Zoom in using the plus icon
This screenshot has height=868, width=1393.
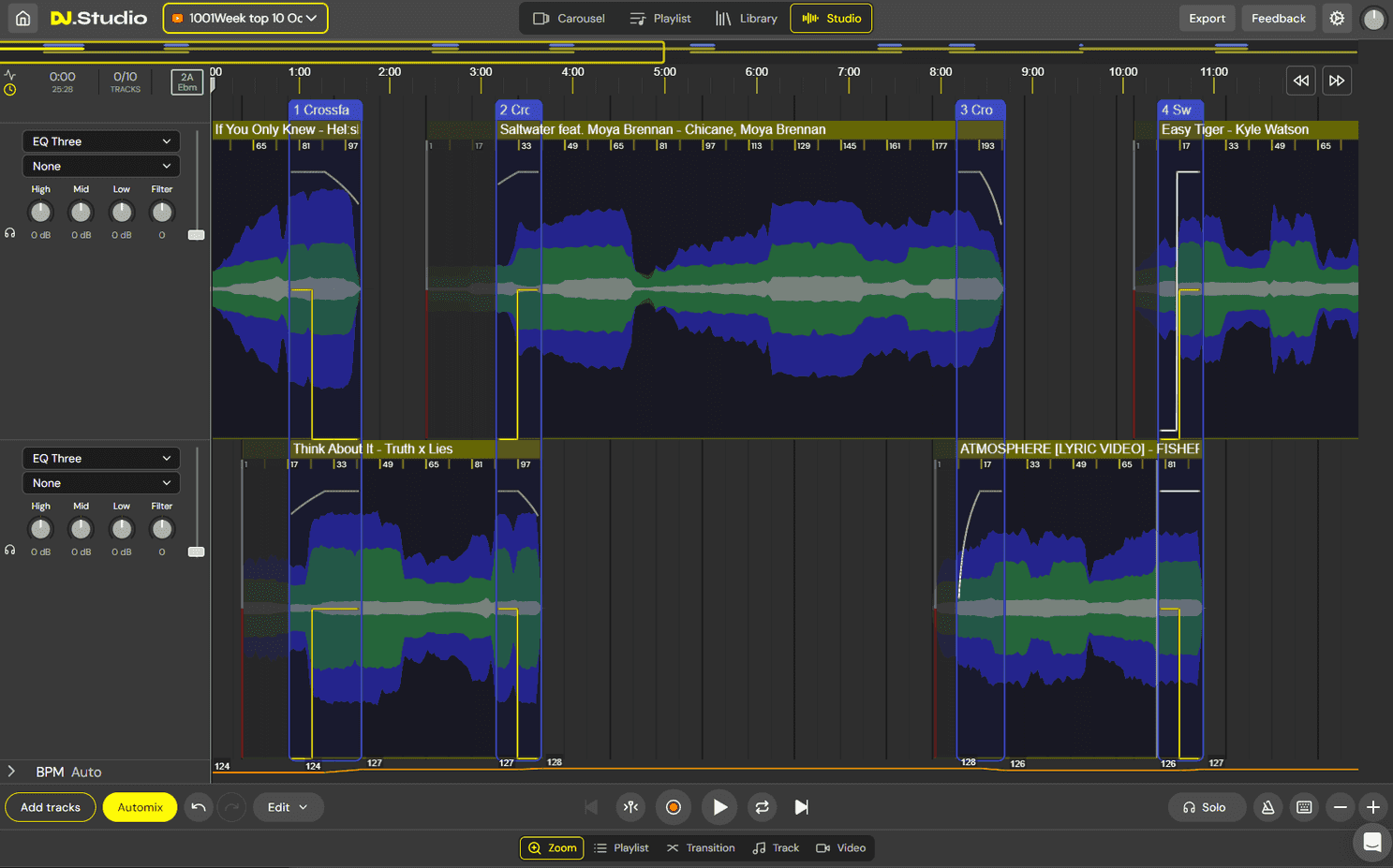point(1373,807)
